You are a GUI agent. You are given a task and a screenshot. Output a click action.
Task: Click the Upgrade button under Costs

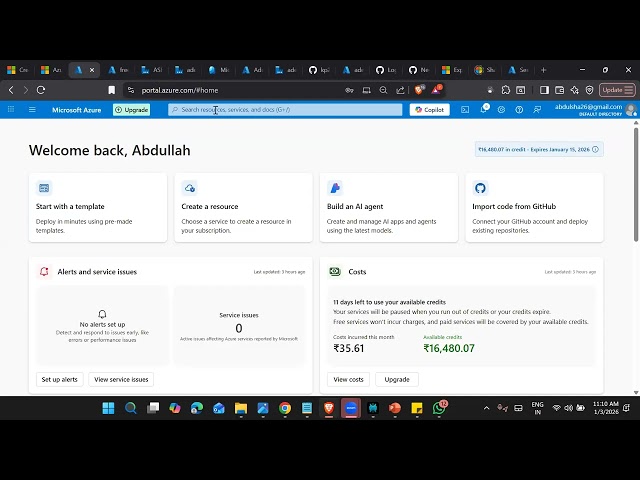click(397, 380)
